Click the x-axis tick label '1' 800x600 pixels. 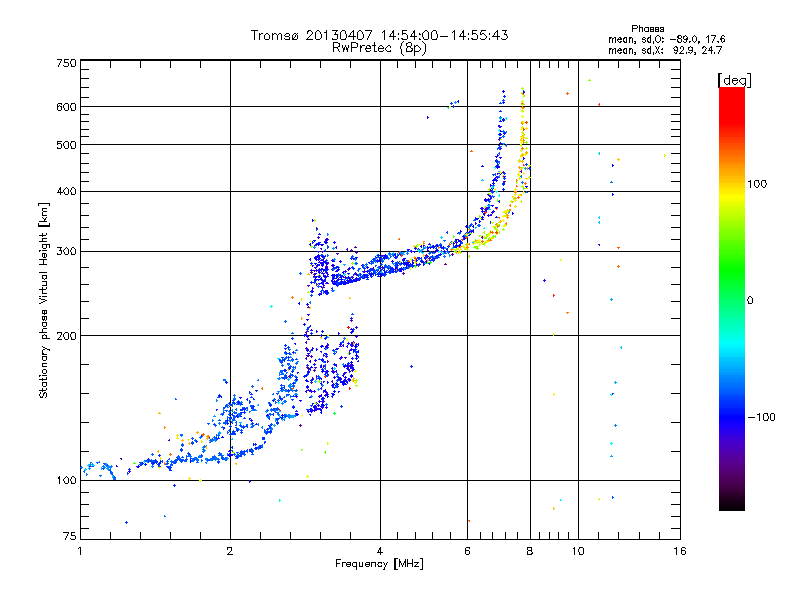tap(80, 551)
